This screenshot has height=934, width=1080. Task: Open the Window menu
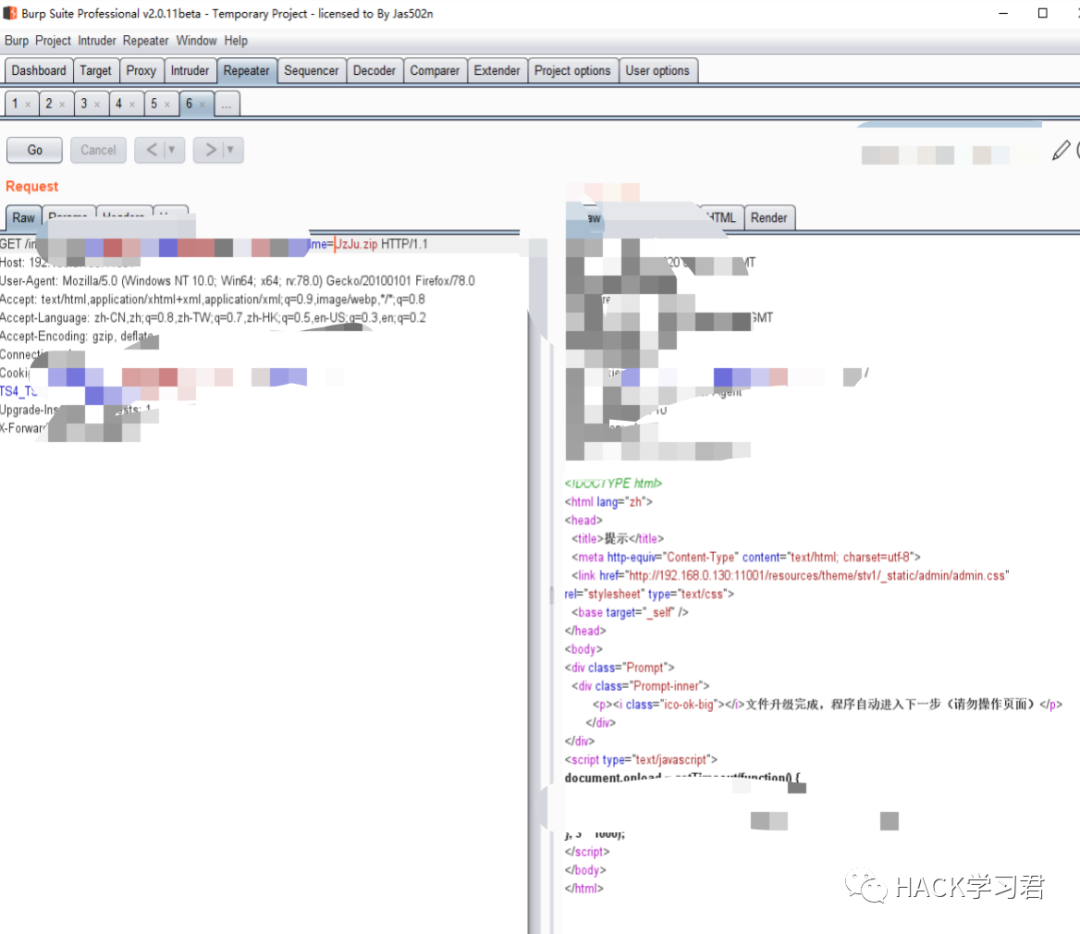[x=196, y=41]
